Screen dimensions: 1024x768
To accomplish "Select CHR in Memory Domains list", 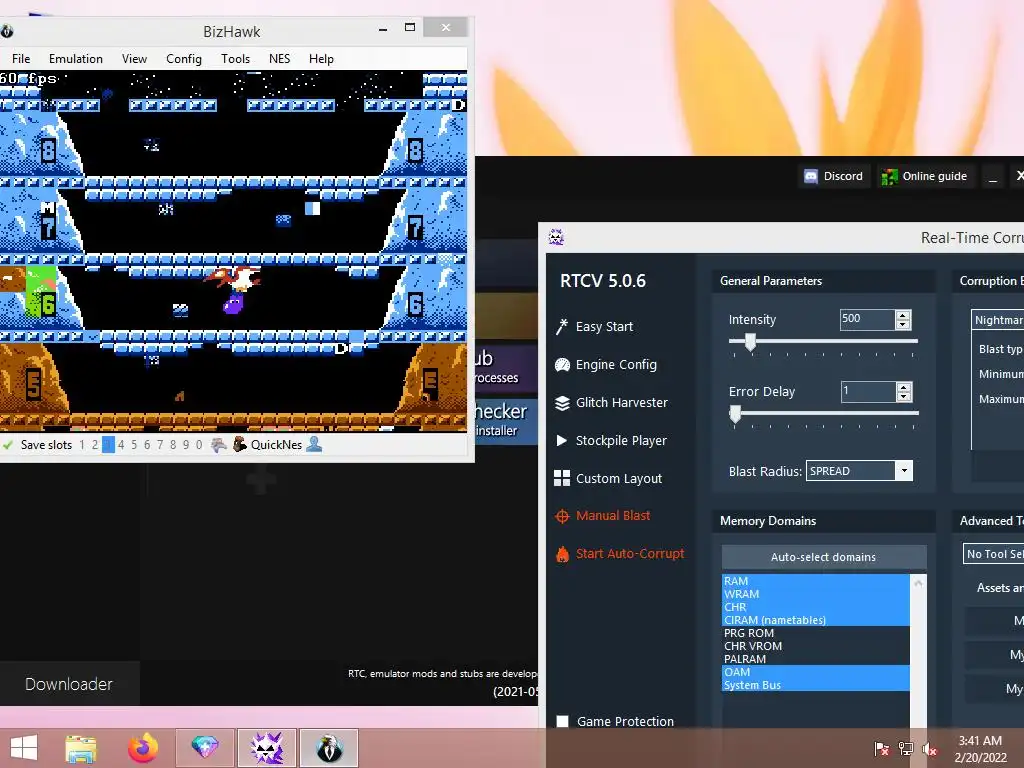I will point(816,607).
